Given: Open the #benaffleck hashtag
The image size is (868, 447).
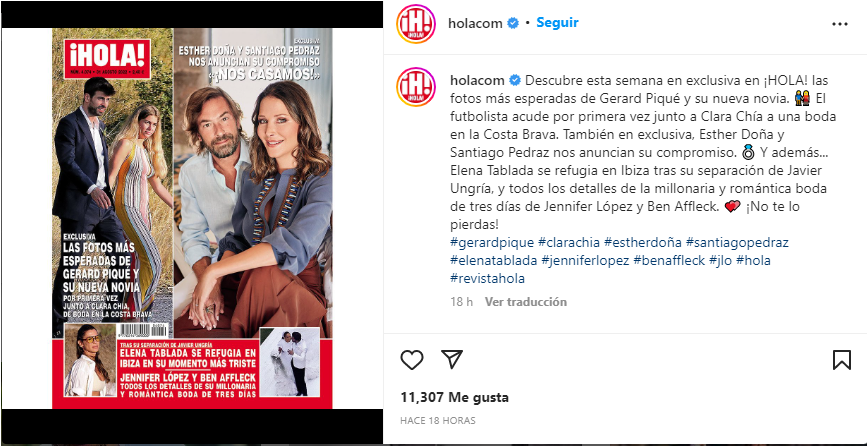Looking at the screenshot, I should [x=669, y=260].
